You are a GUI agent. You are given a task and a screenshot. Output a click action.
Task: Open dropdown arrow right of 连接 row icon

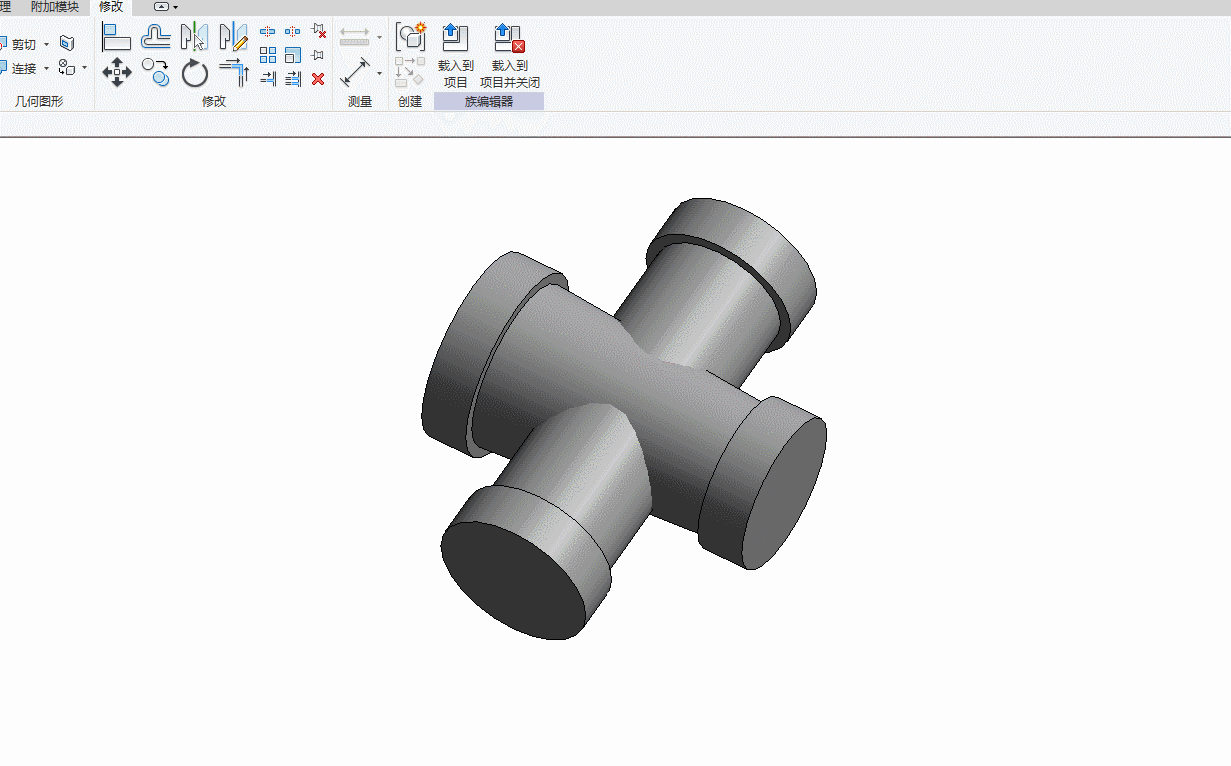[x=85, y=69]
